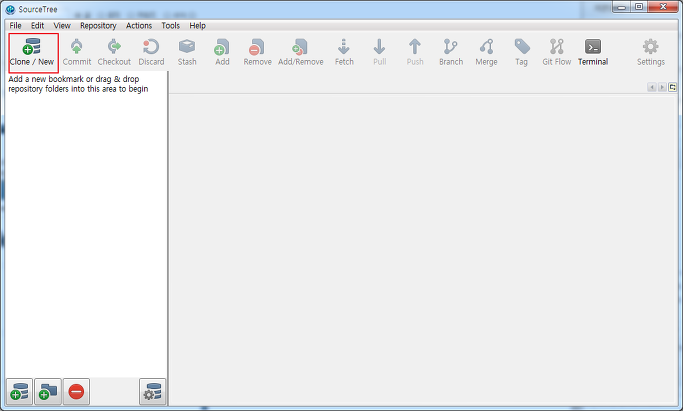683x411 pixels.
Task: Click the SourceTree title bar icon
Action: (x=10, y=9)
